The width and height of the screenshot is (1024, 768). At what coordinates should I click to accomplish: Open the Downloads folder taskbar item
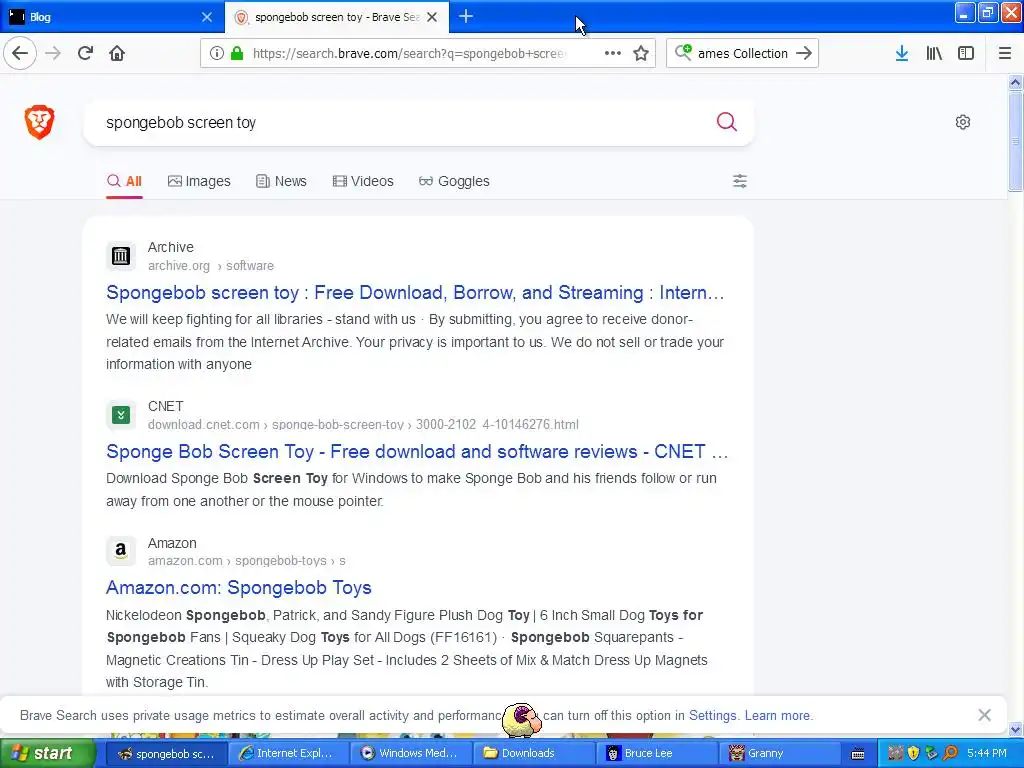[x=534, y=753]
